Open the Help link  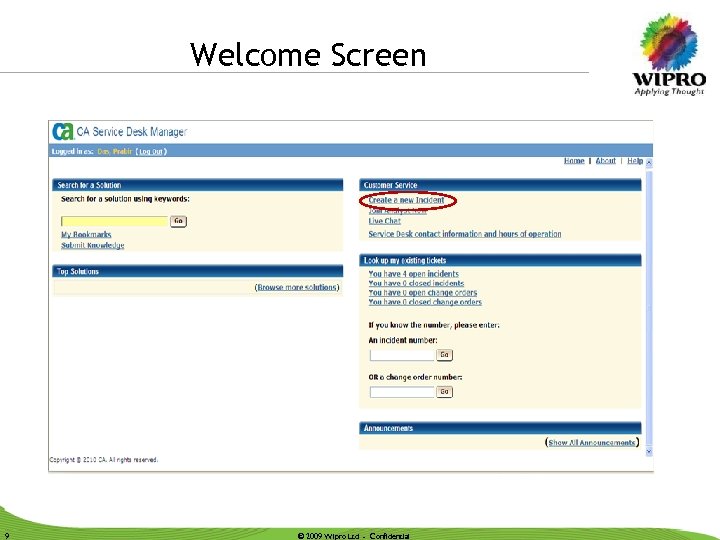click(635, 161)
